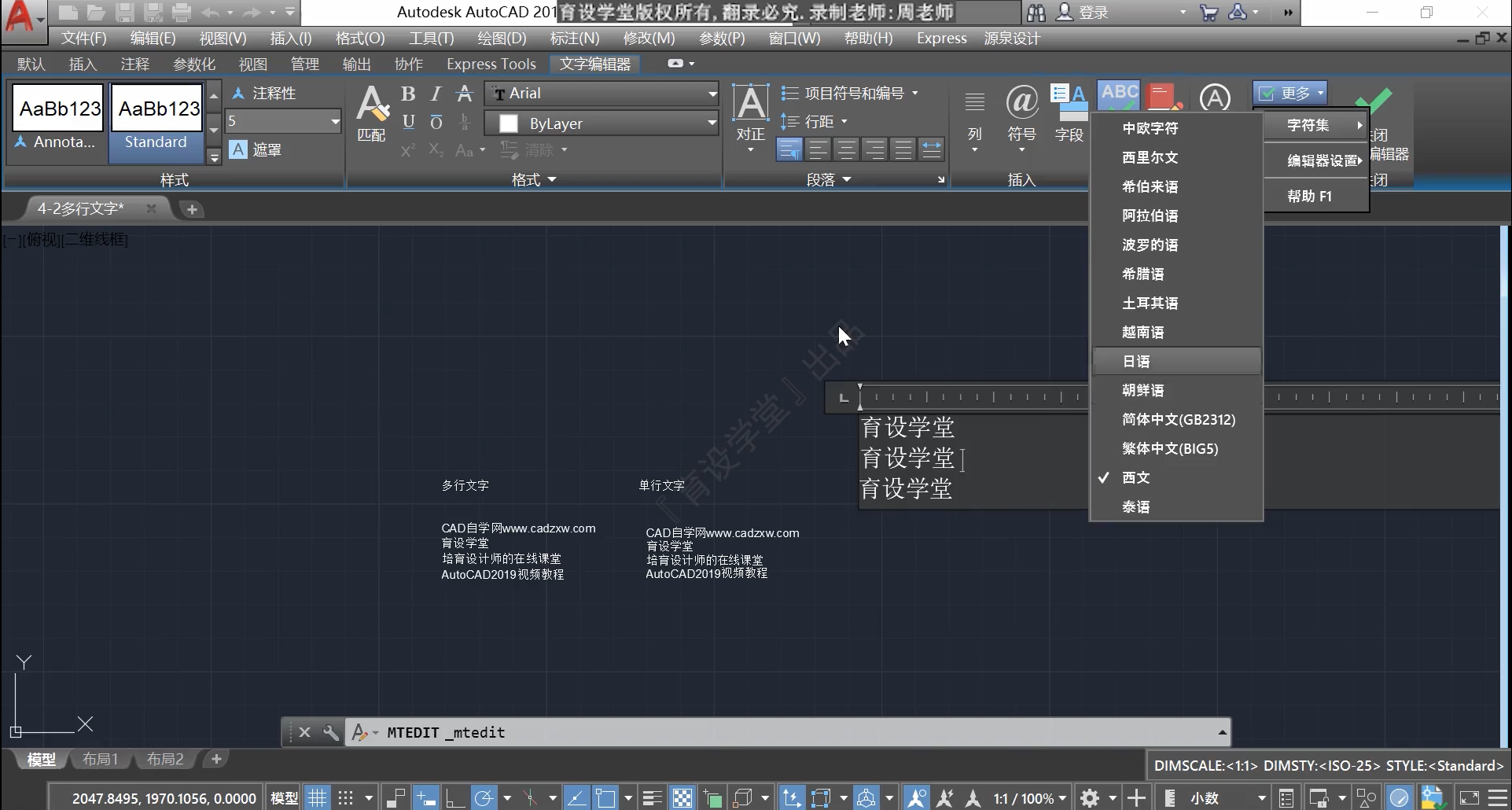
Task: Open the Columns (列) tool
Action: point(975,118)
